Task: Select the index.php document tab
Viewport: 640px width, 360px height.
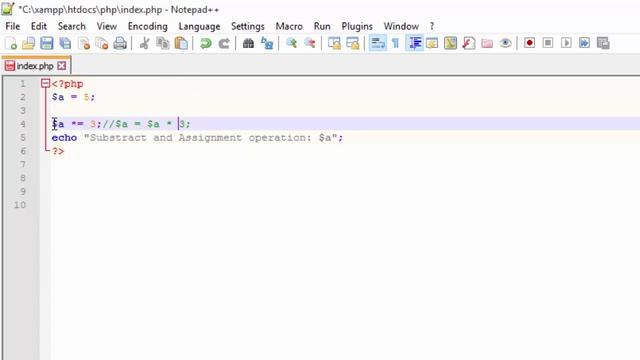Action: tap(35, 66)
